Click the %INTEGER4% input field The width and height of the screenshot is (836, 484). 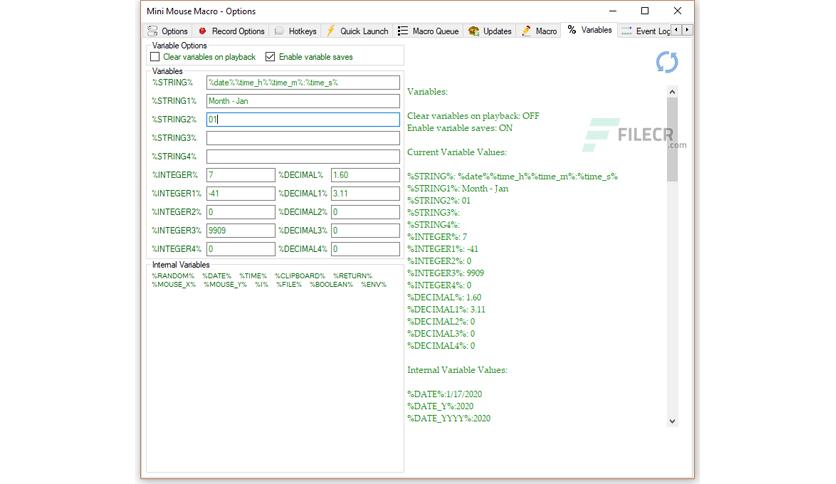click(240, 249)
